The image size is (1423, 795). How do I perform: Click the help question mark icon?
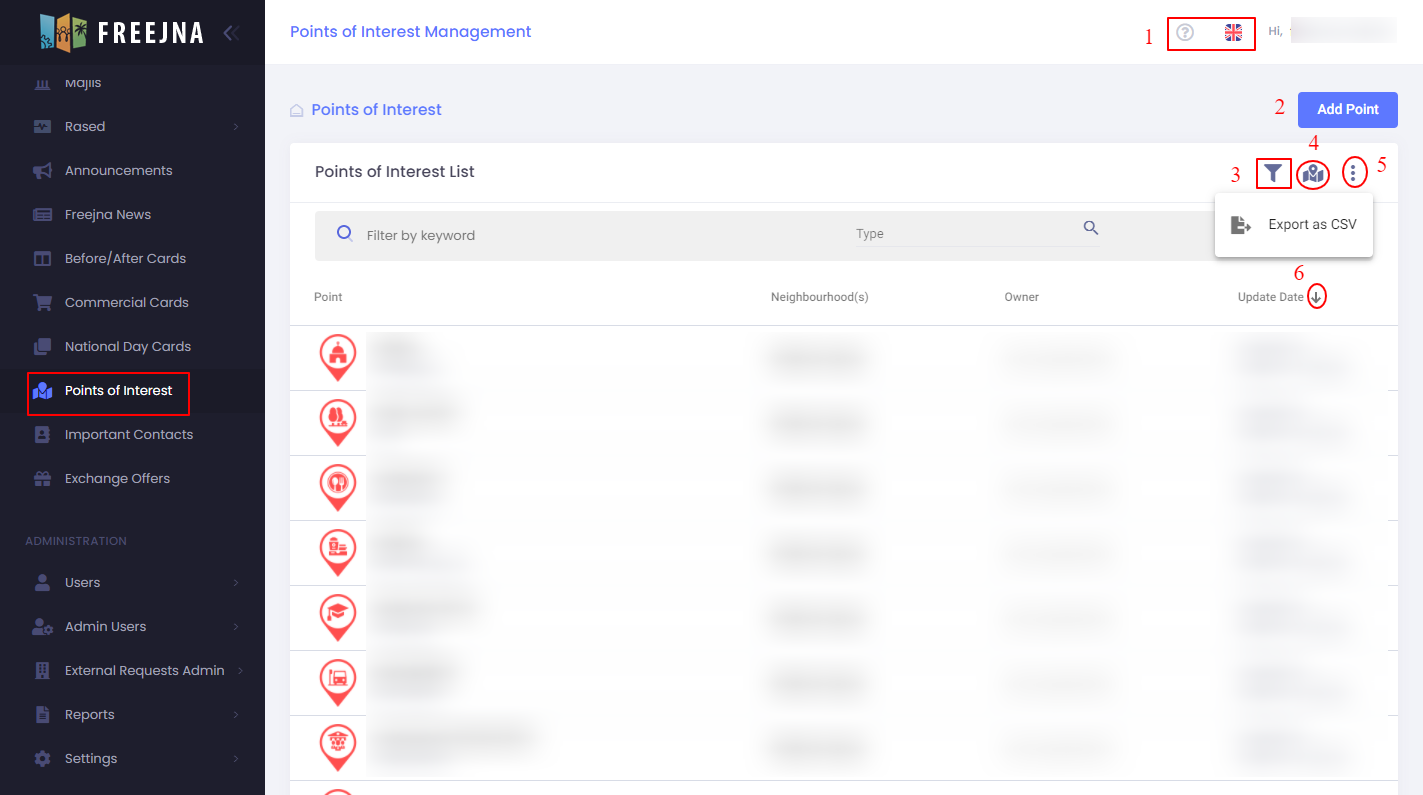[1185, 33]
